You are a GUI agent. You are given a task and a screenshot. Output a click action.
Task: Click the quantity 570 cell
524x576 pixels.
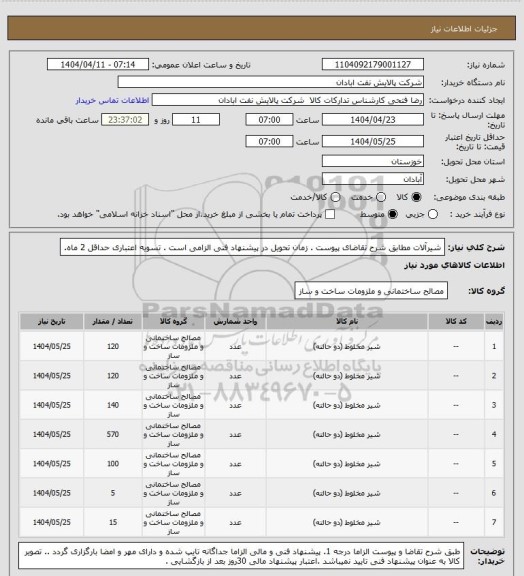(113, 434)
